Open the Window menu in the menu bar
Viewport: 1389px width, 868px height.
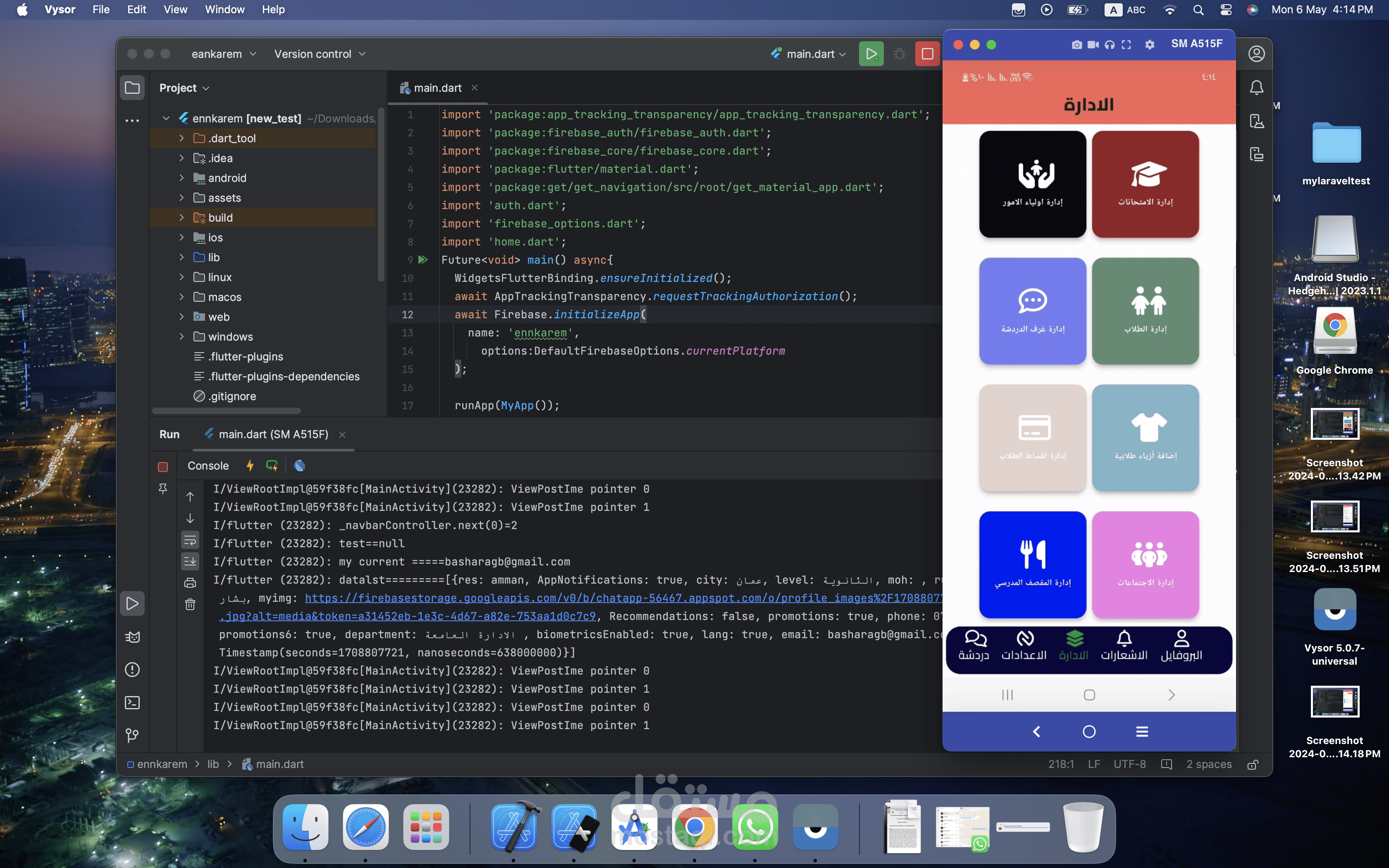(x=224, y=10)
